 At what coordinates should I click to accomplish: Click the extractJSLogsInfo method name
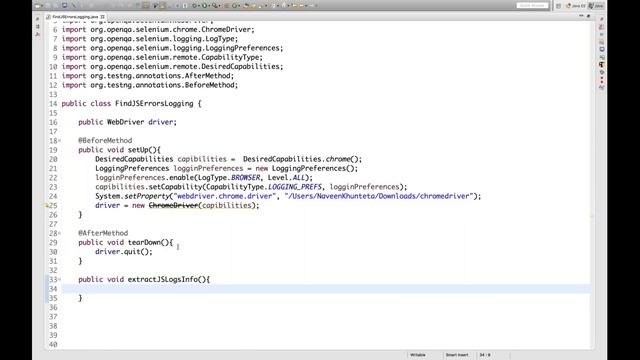(x=162, y=280)
